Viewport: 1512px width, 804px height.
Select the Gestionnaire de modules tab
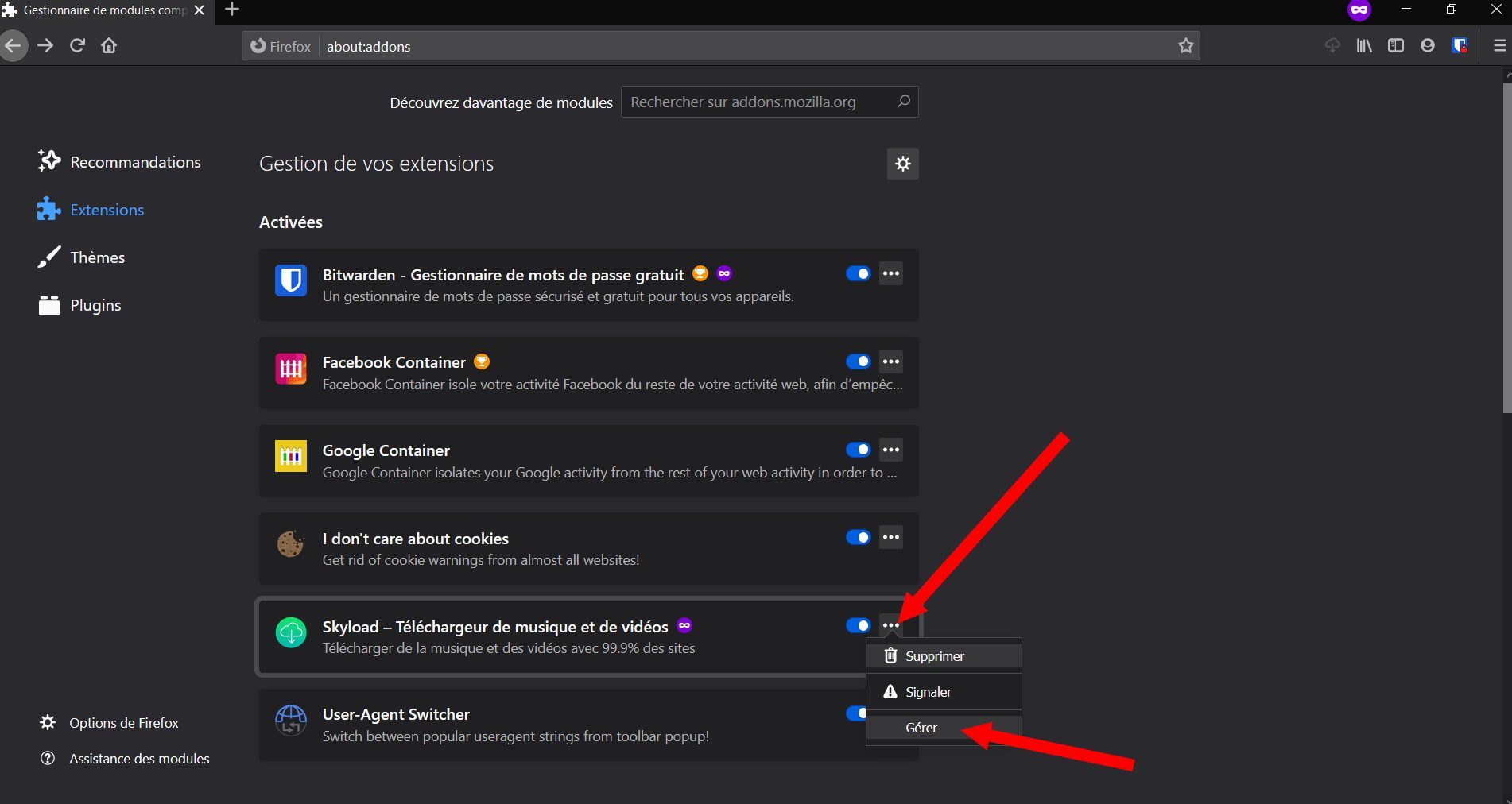tap(106, 10)
